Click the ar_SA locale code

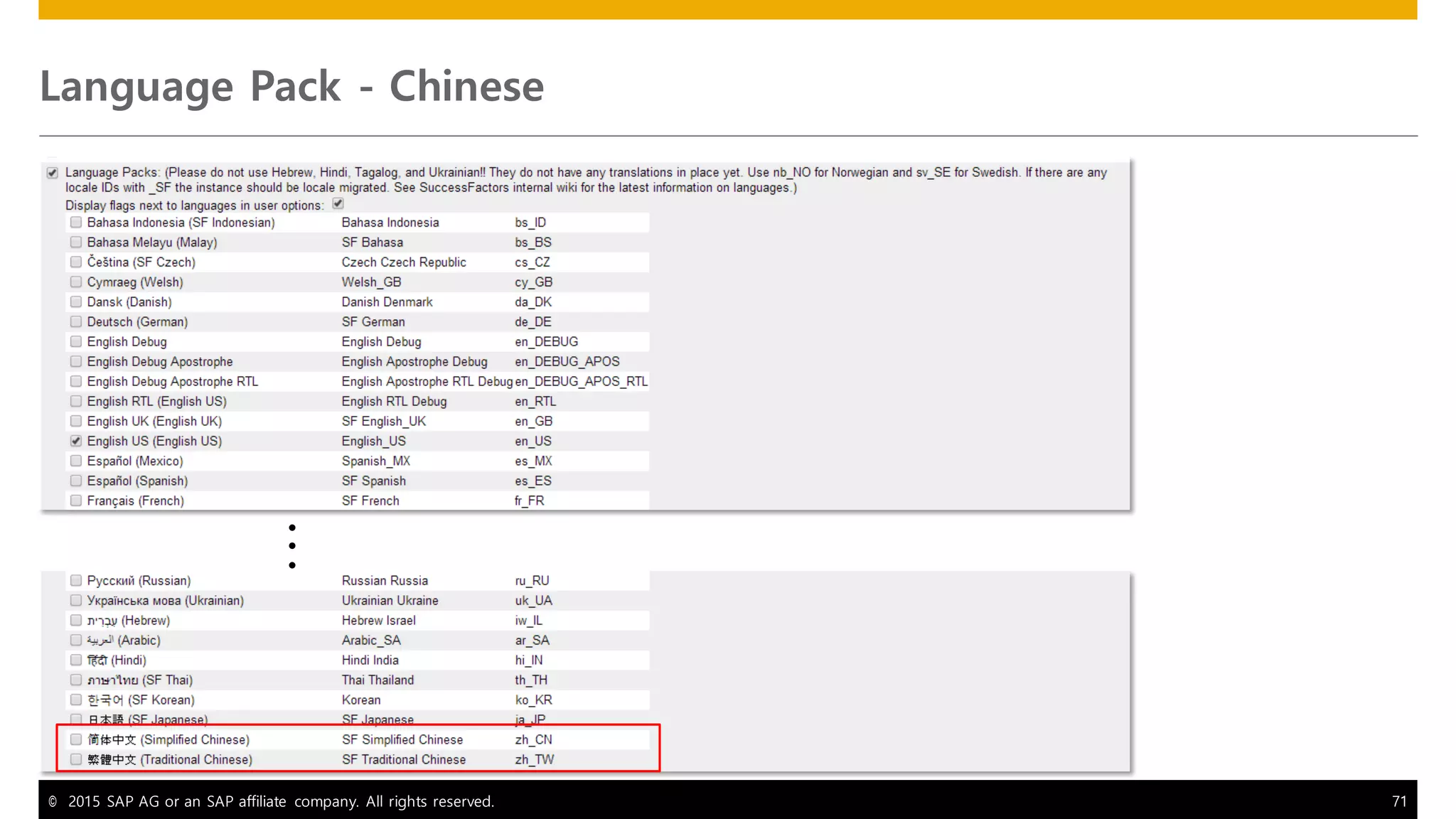tap(532, 641)
